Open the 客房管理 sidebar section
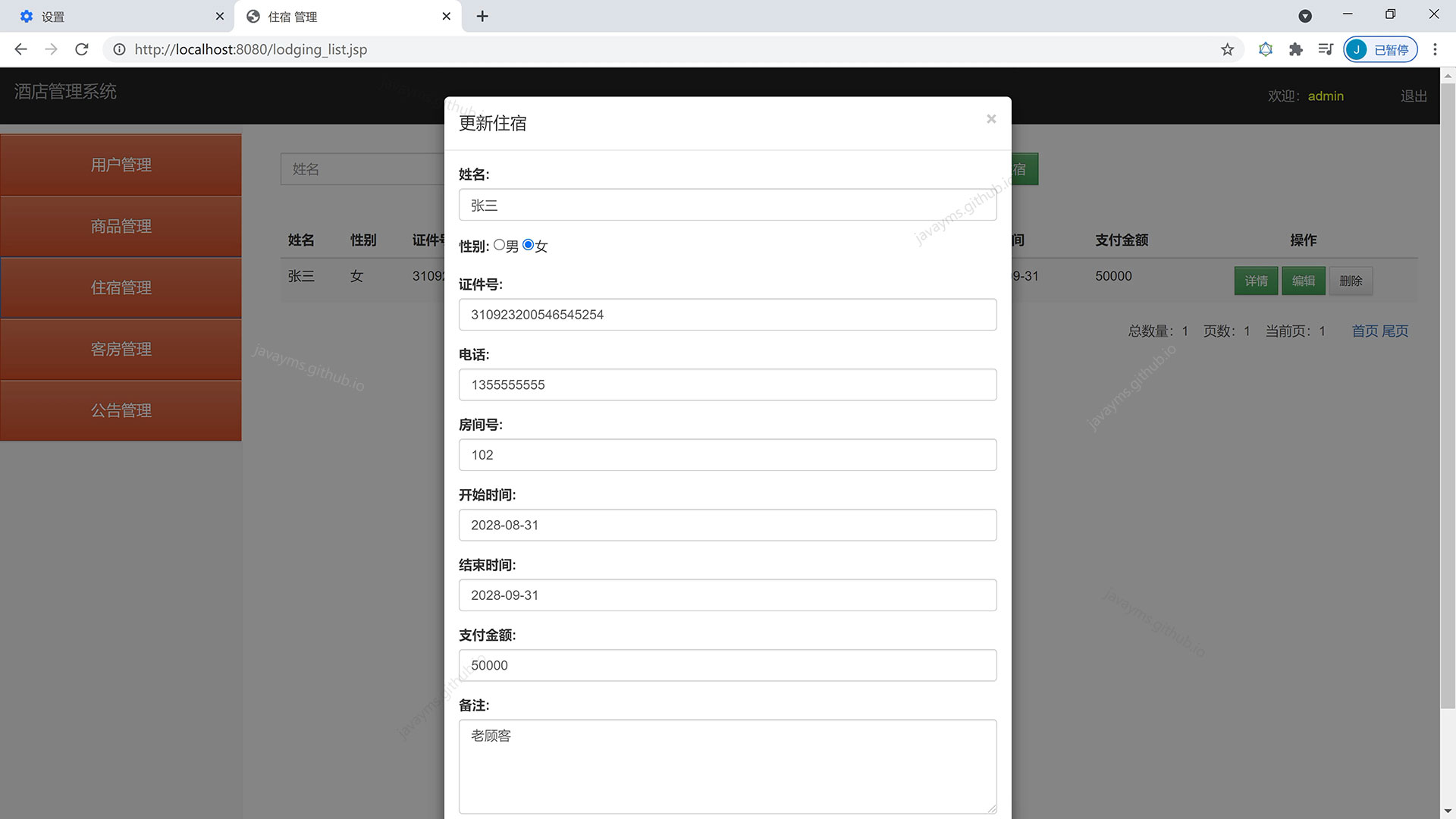The image size is (1456, 819). pyautogui.click(x=121, y=349)
